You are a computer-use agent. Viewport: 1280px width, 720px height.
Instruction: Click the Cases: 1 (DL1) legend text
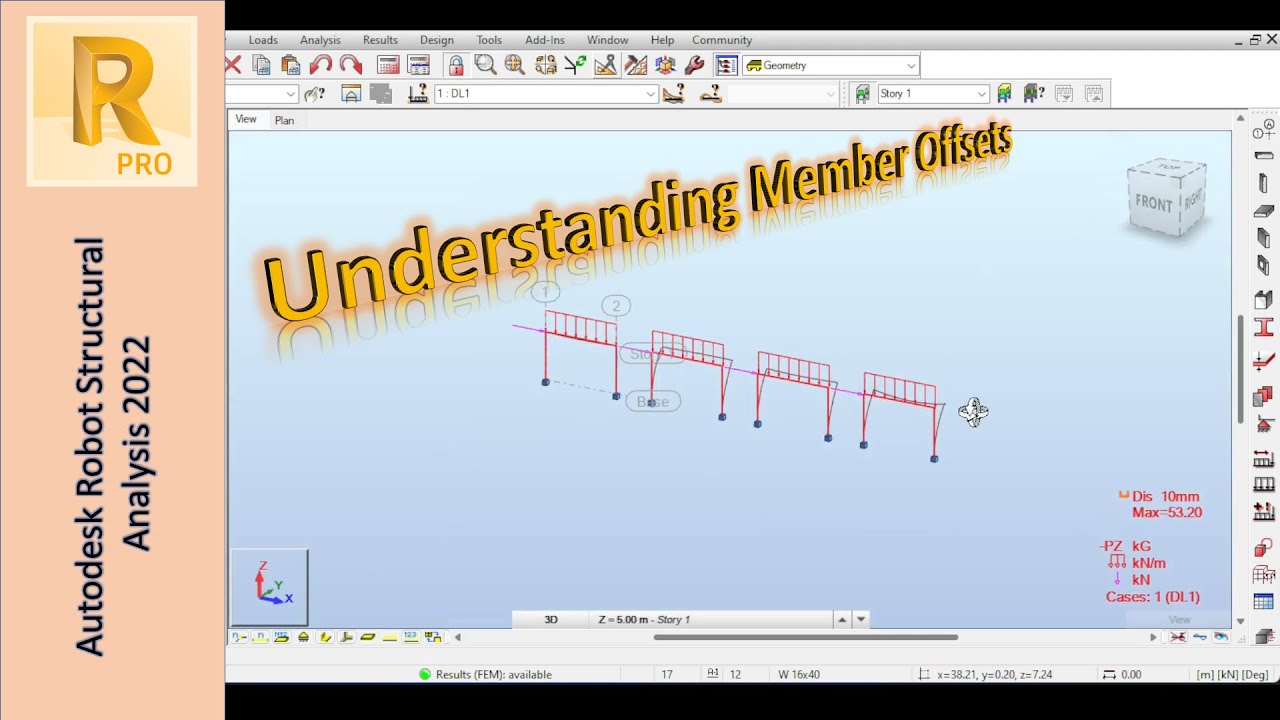(x=1153, y=597)
